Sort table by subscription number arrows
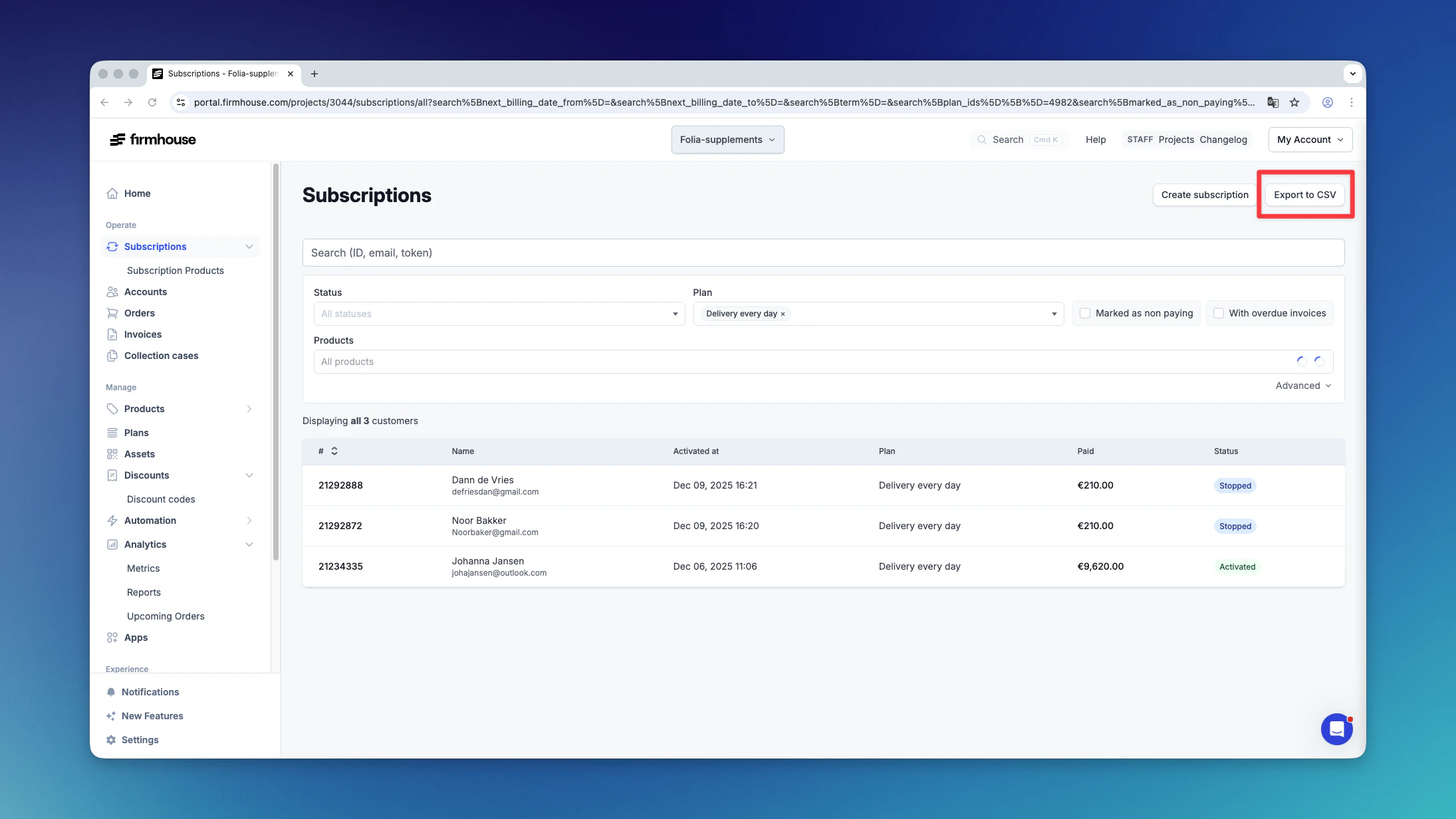1456x819 pixels. pos(334,451)
